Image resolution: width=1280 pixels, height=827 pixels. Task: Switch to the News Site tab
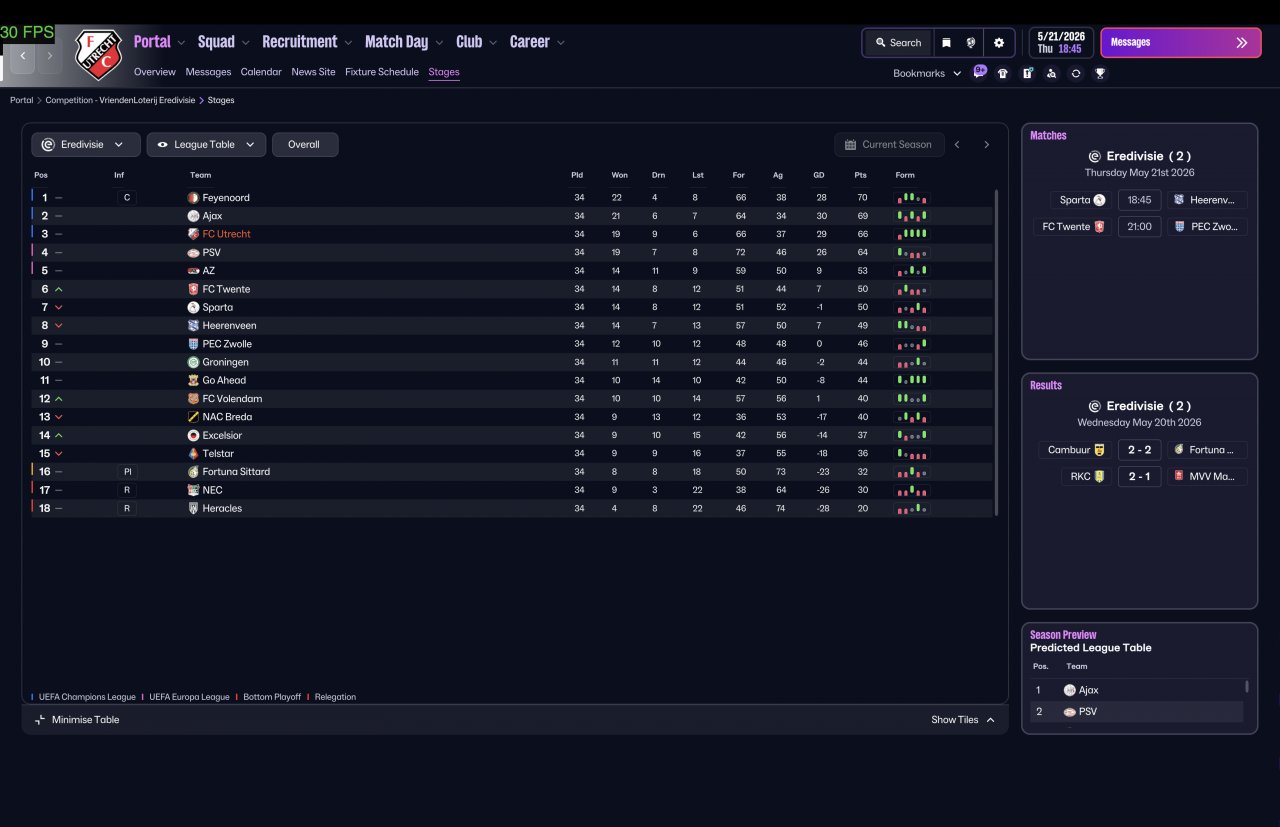[x=313, y=72]
